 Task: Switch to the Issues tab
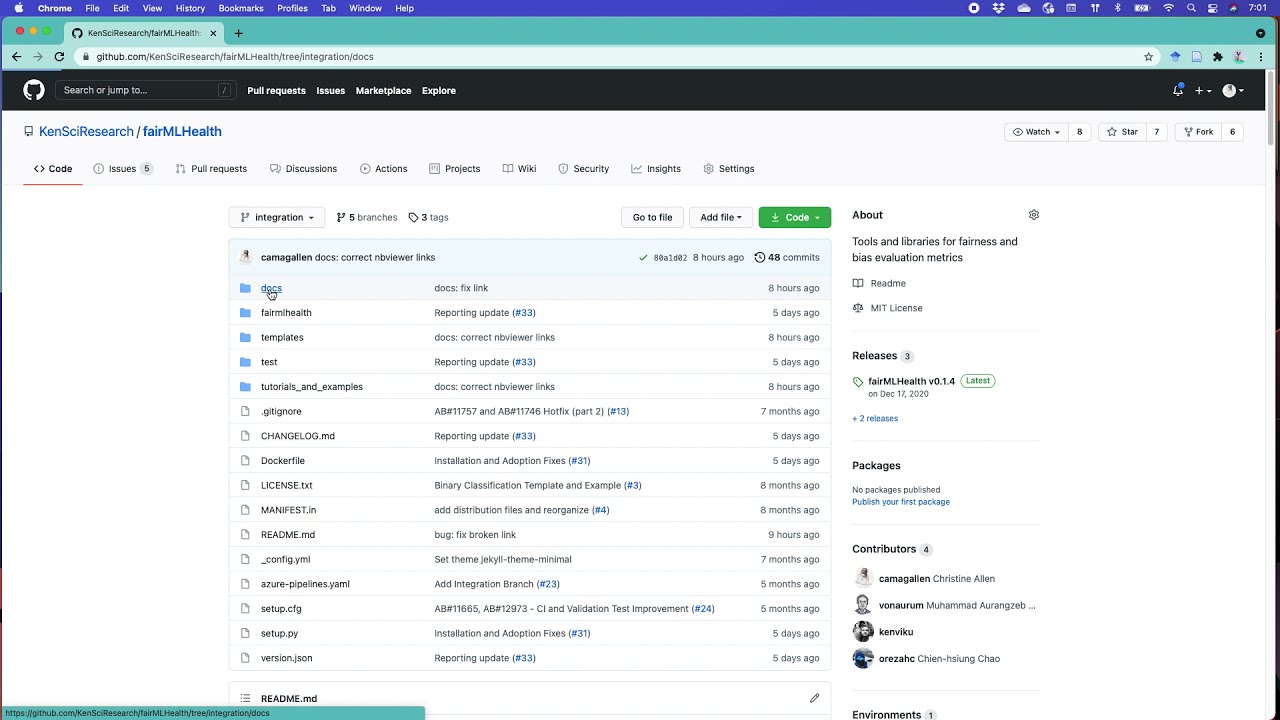[x=123, y=169]
